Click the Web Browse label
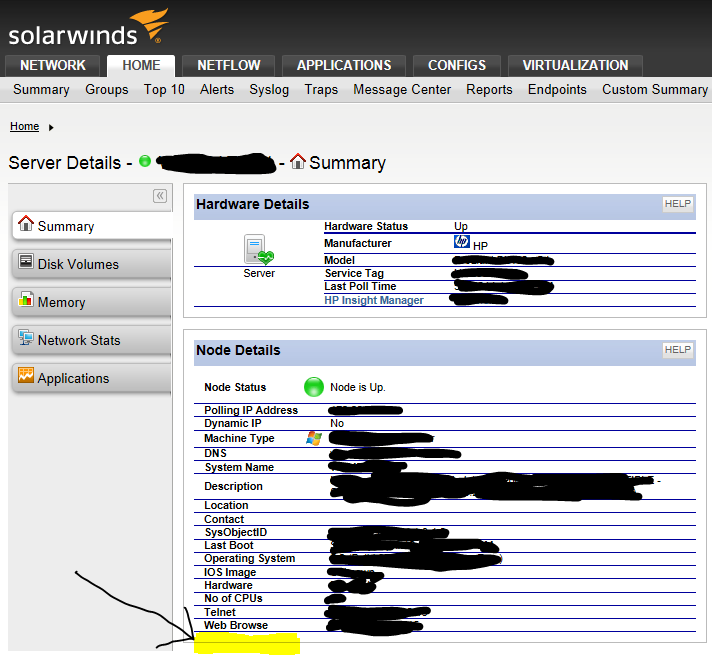712x655 pixels. [236, 625]
